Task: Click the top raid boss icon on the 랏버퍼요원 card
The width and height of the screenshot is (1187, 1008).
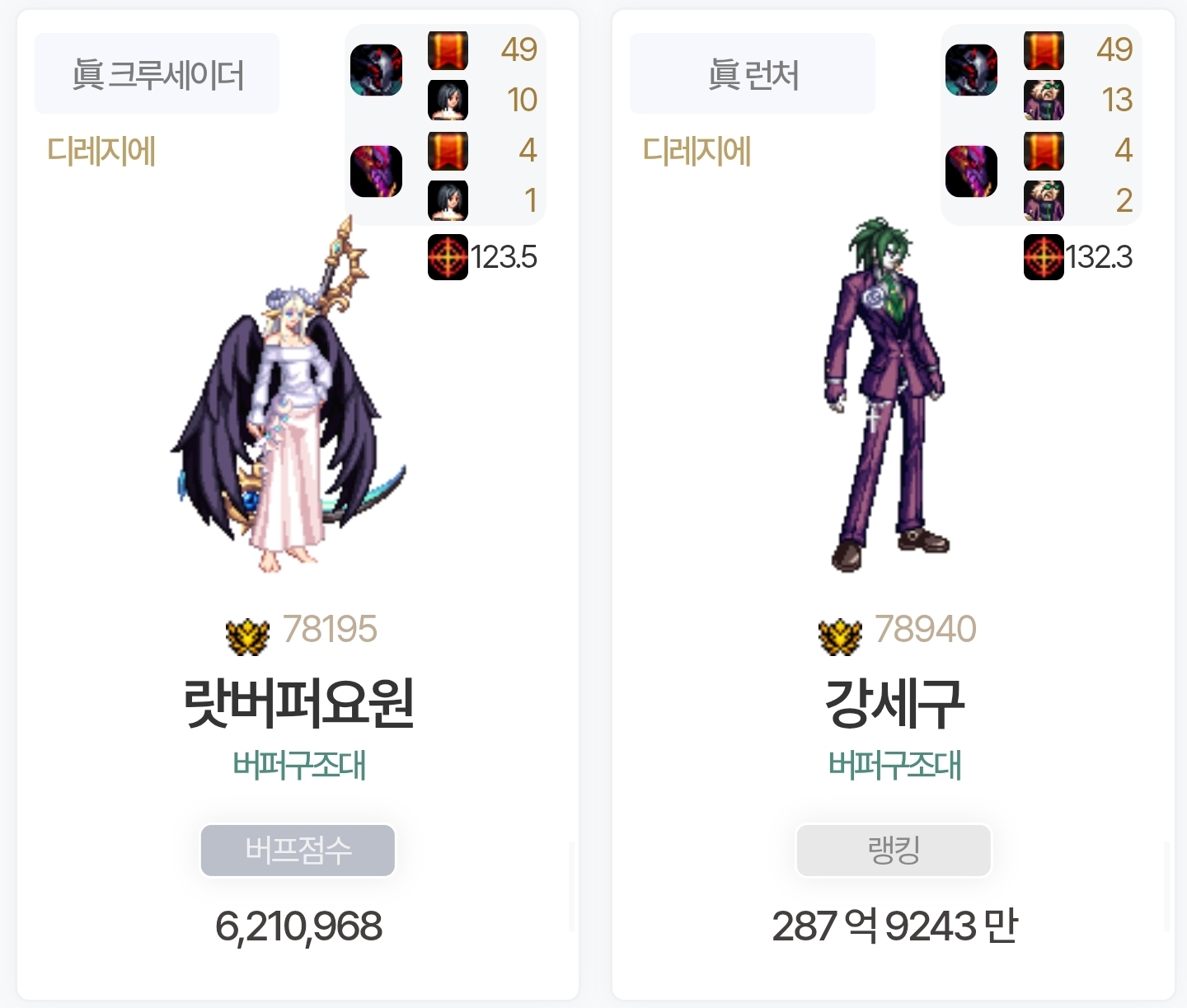Action: click(x=377, y=70)
